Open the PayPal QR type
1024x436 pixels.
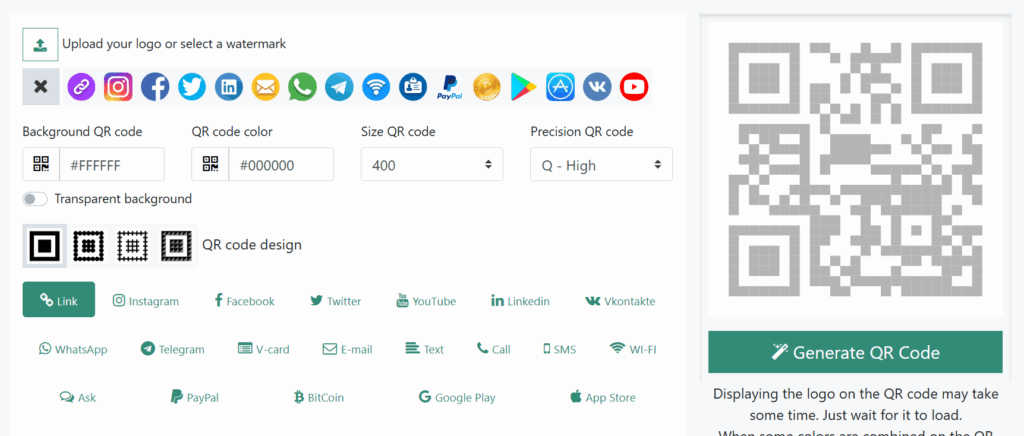click(195, 397)
